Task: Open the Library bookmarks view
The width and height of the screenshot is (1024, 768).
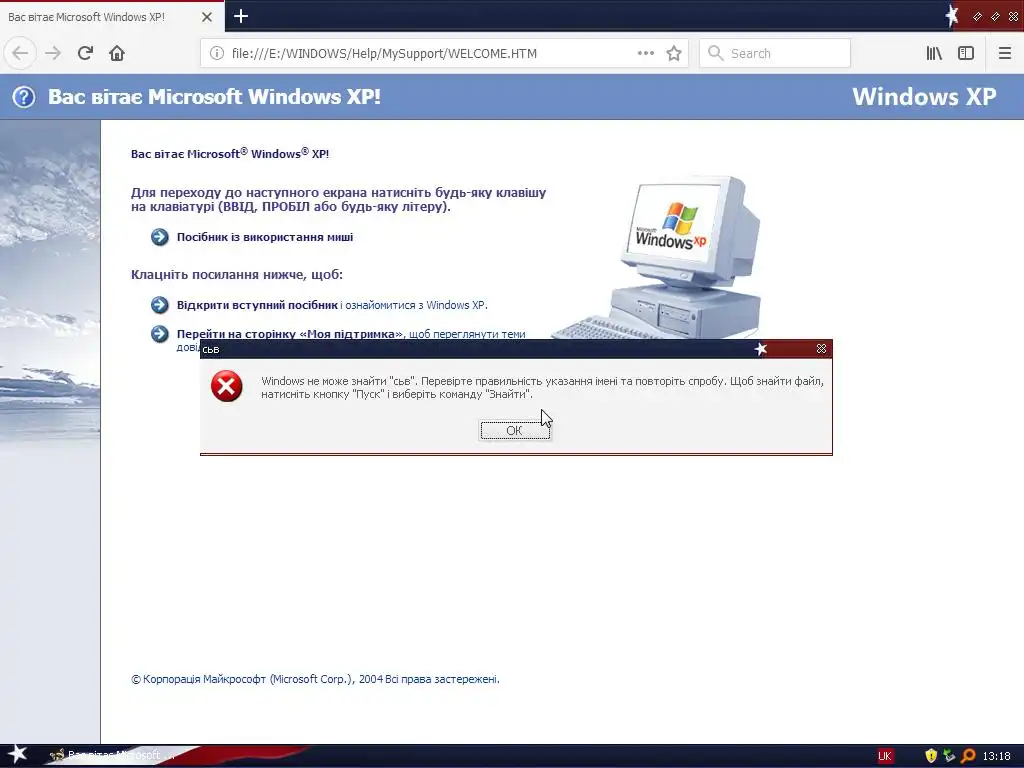Action: [x=934, y=53]
